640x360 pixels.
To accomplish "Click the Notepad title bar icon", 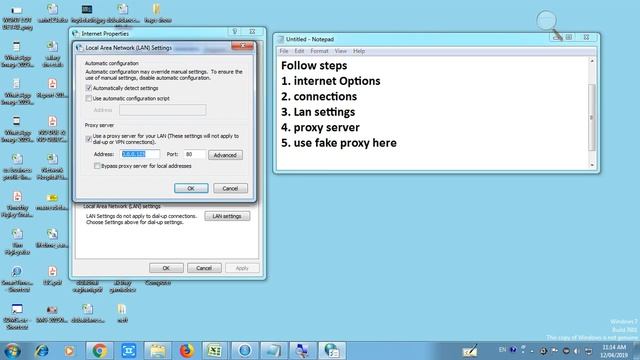I will coord(280,39).
